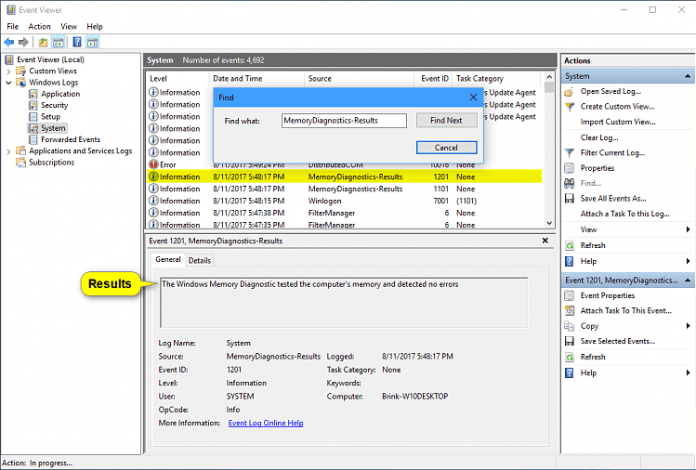Viewport: 696px width, 470px height.
Task: Open the Setup log
Action: coord(51,117)
